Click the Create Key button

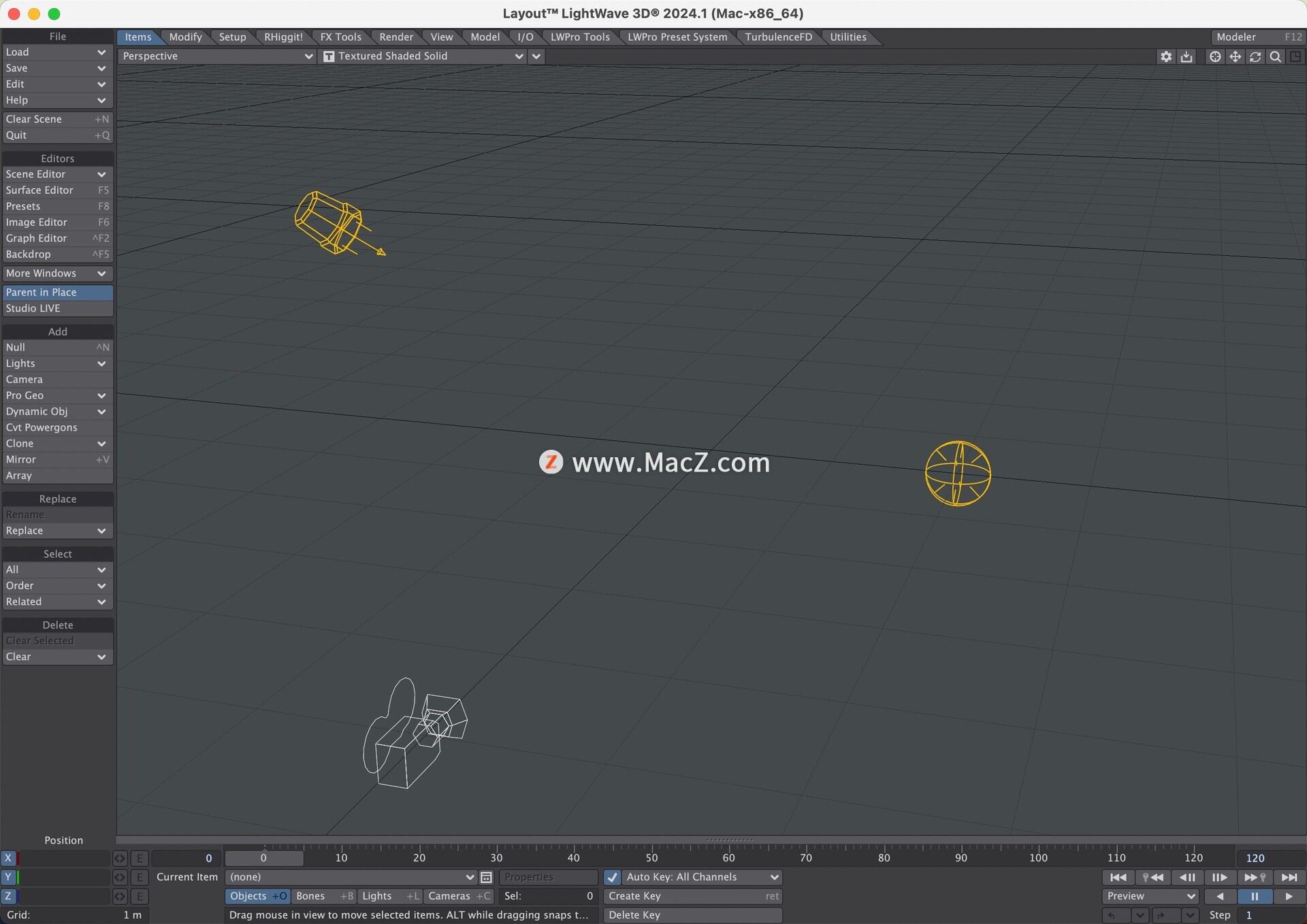(x=692, y=896)
